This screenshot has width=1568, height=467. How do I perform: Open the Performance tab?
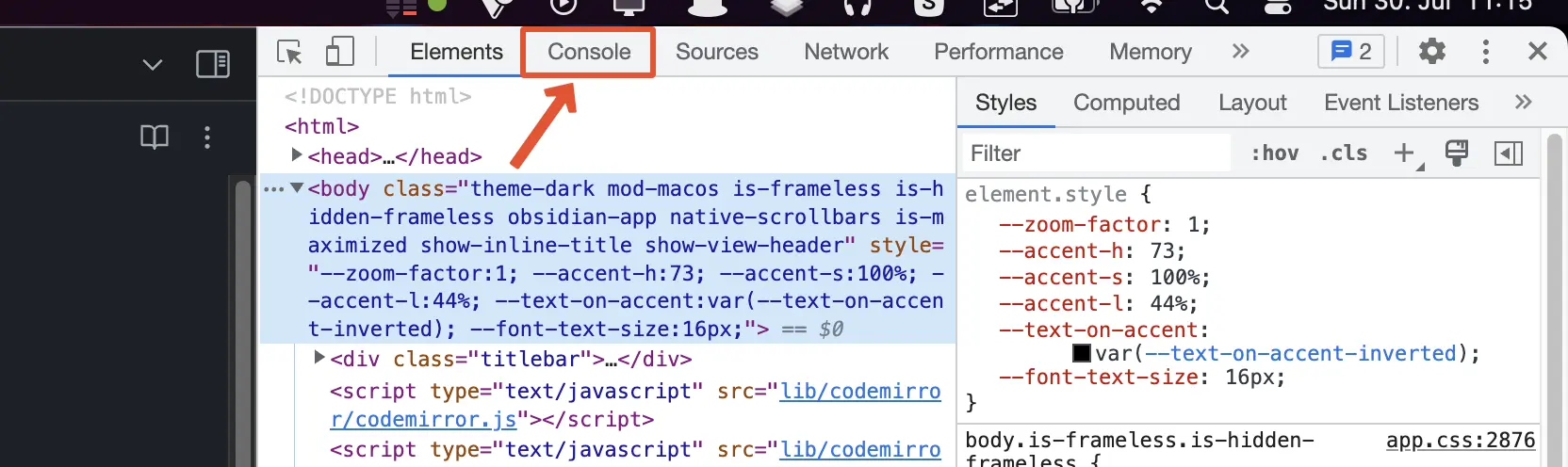[999, 52]
